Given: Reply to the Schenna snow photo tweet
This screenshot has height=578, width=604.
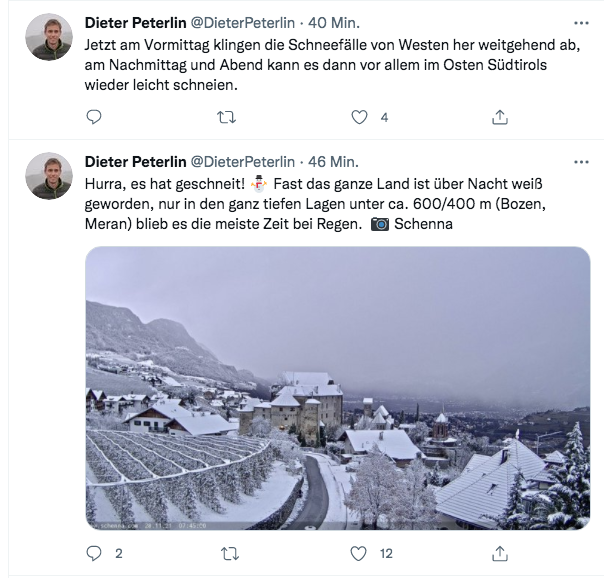Looking at the screenshot, I should [94, 553].
